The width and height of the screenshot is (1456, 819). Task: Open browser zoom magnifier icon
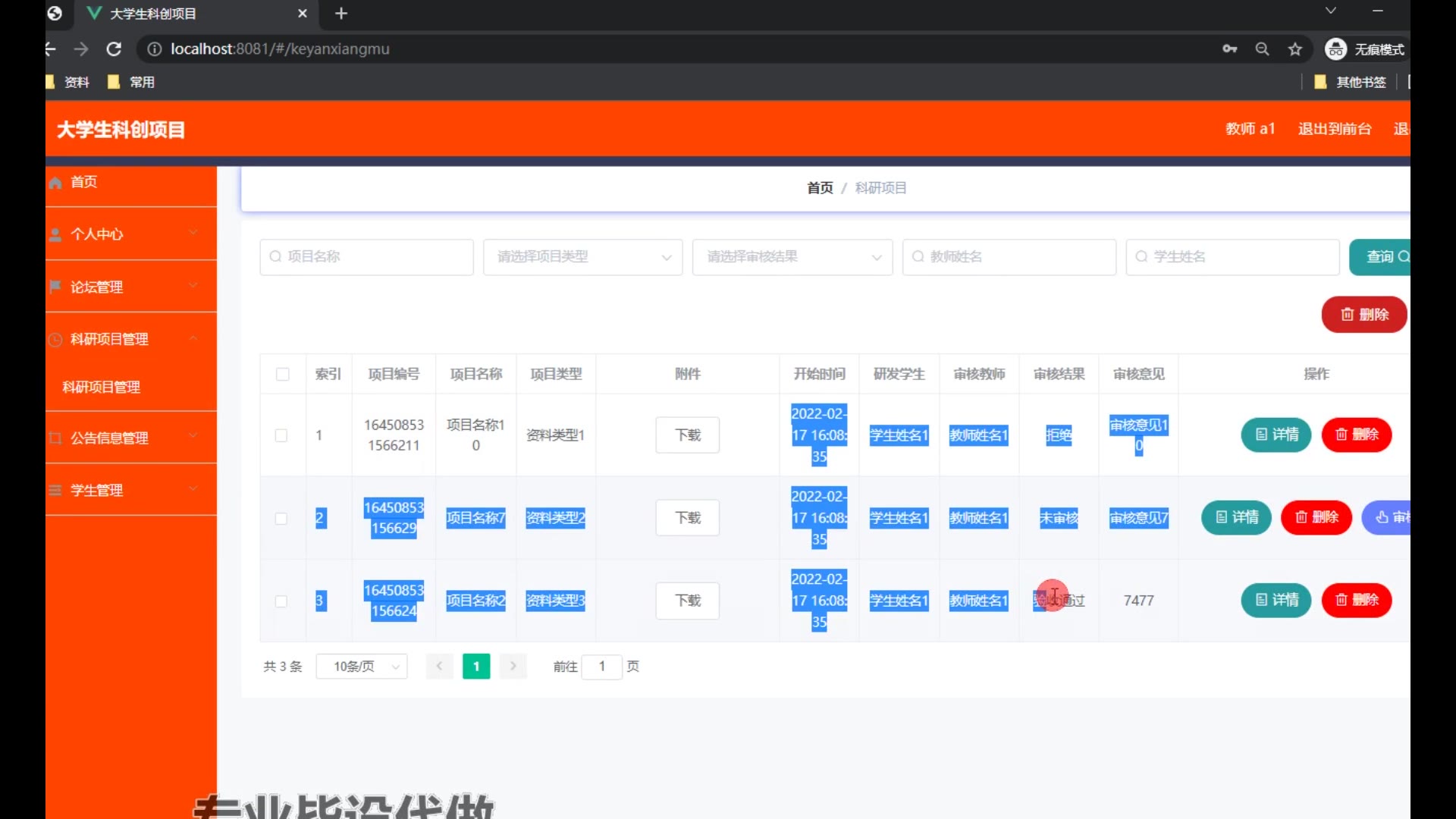(x=1262, y=49)
